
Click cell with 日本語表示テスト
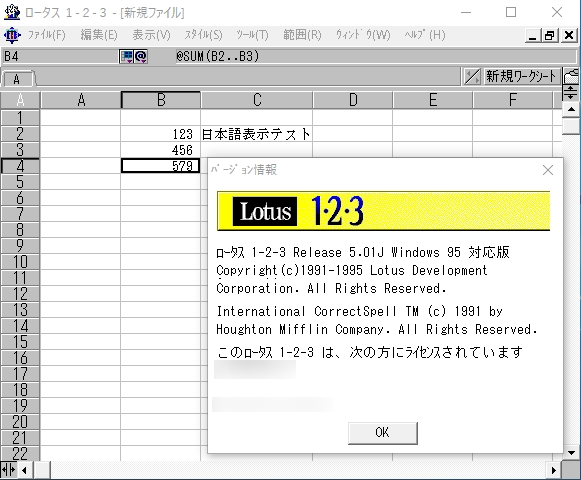(x=256, y=134)
